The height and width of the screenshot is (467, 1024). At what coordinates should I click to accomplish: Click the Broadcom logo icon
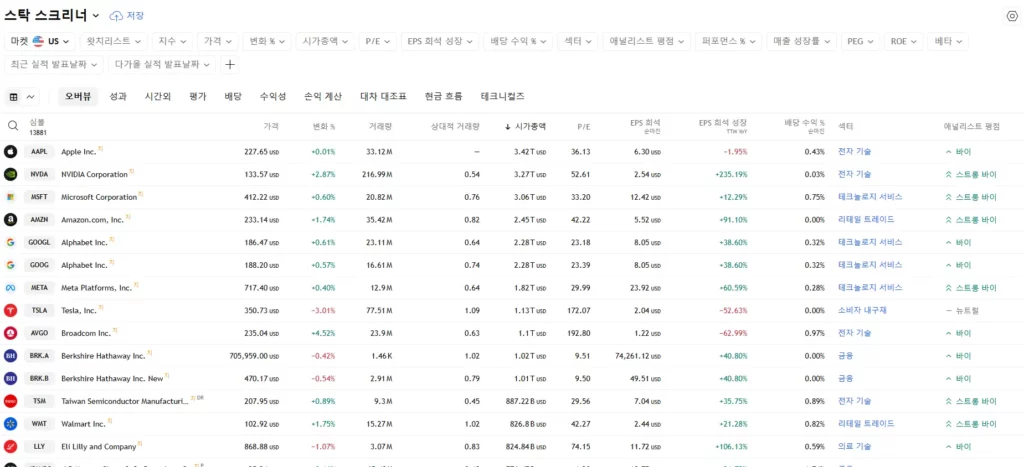[10, 333]
